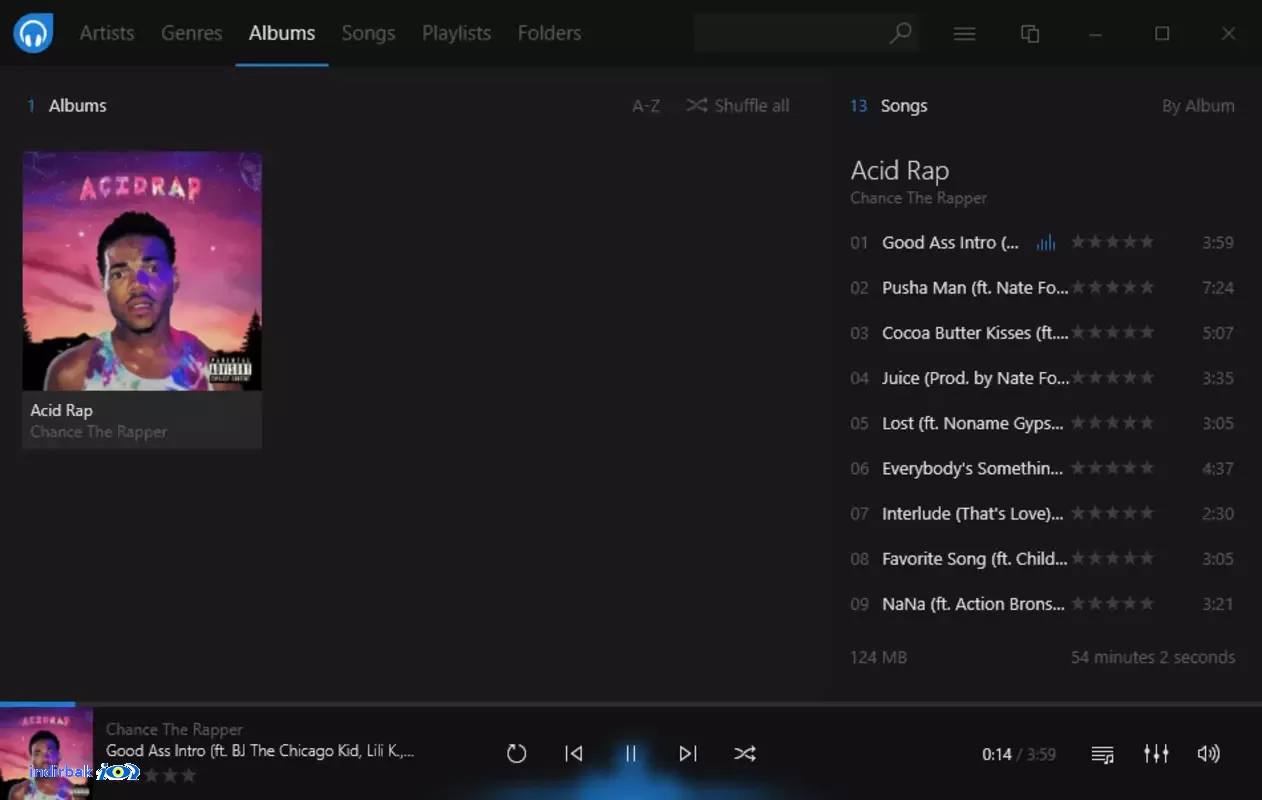Click now playing title Good Ass Intro
1262x800 pixels.
tap(260, 750)
